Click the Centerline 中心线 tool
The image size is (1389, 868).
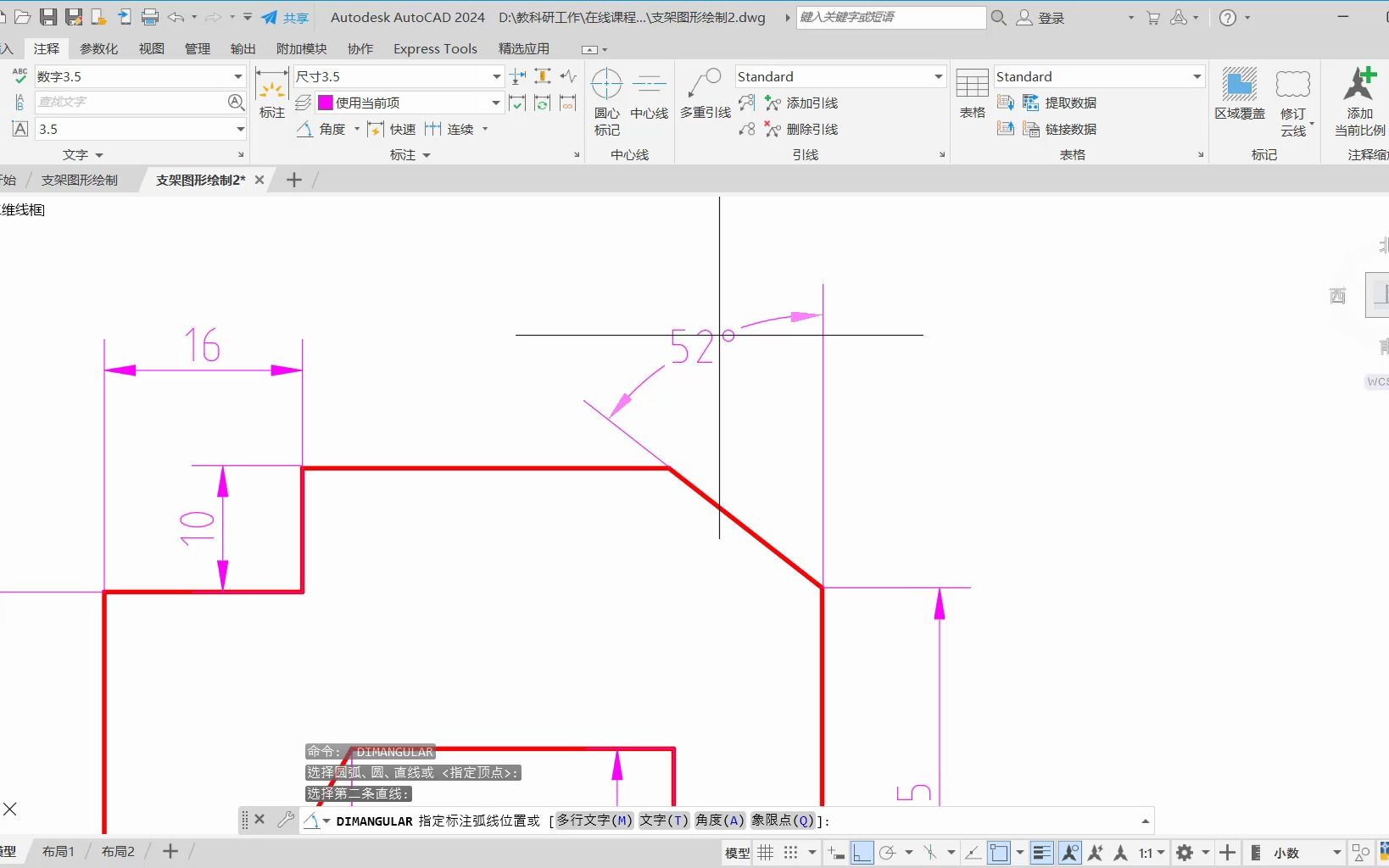650,94
